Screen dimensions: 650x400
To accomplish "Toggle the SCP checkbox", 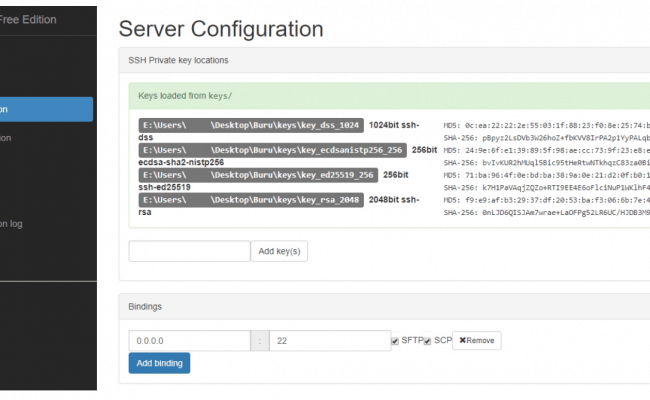I will click(427, 341).
